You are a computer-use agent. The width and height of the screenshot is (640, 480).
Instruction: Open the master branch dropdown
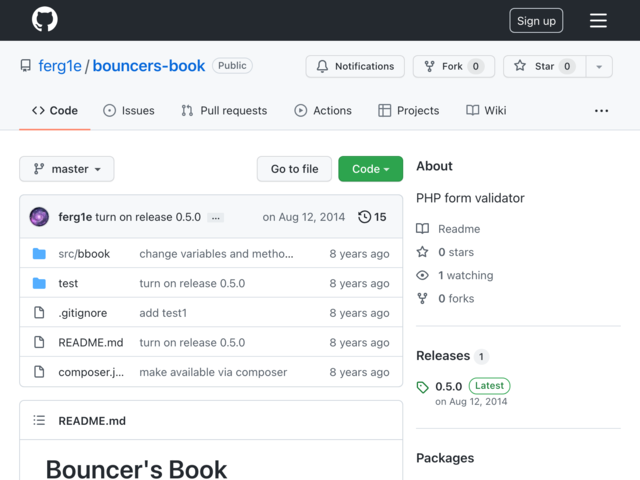tap(67, 169)
